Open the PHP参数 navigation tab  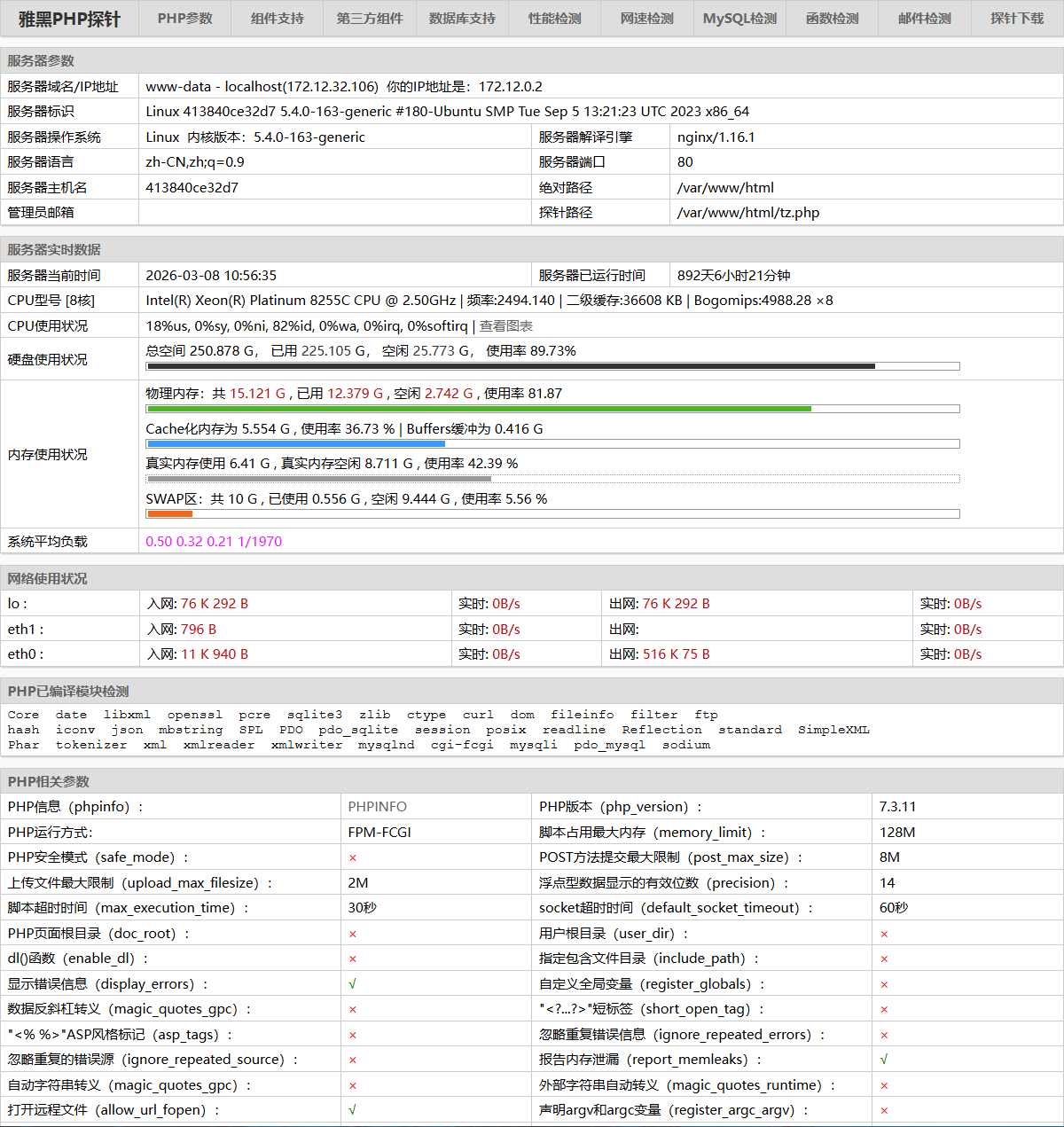pos(184,19)
